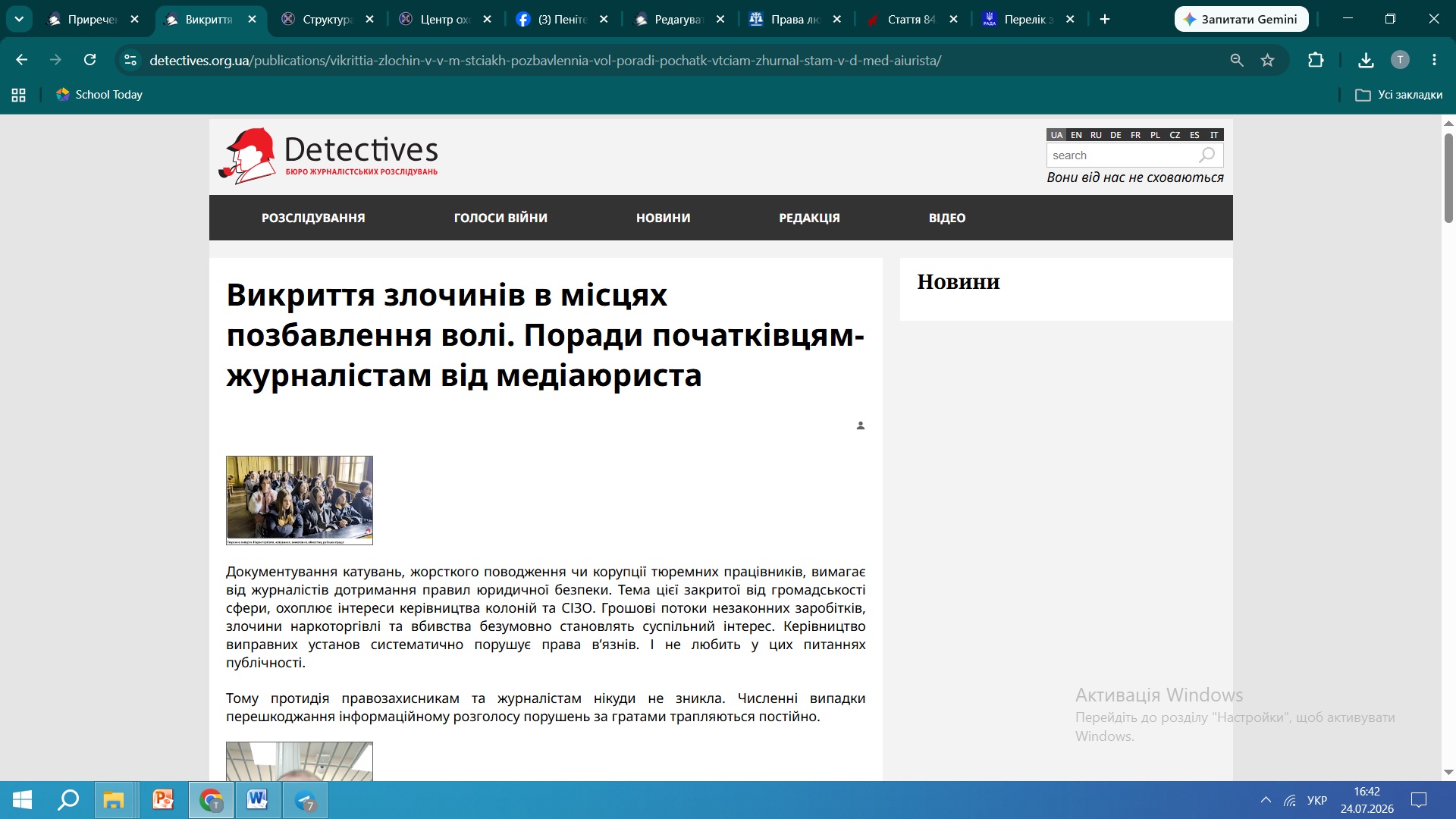
Task: Open File Explorer from the taskbar
Action: tap(114, 800)
